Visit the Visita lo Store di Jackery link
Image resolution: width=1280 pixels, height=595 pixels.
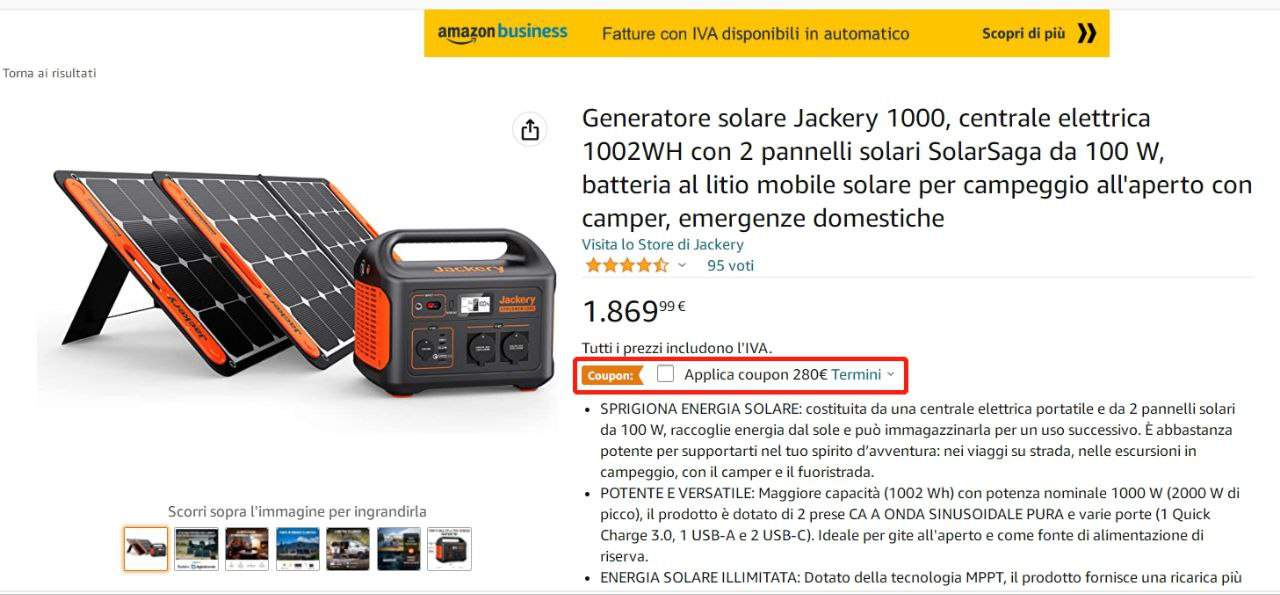pyautogui.click(x=663, y=244)
